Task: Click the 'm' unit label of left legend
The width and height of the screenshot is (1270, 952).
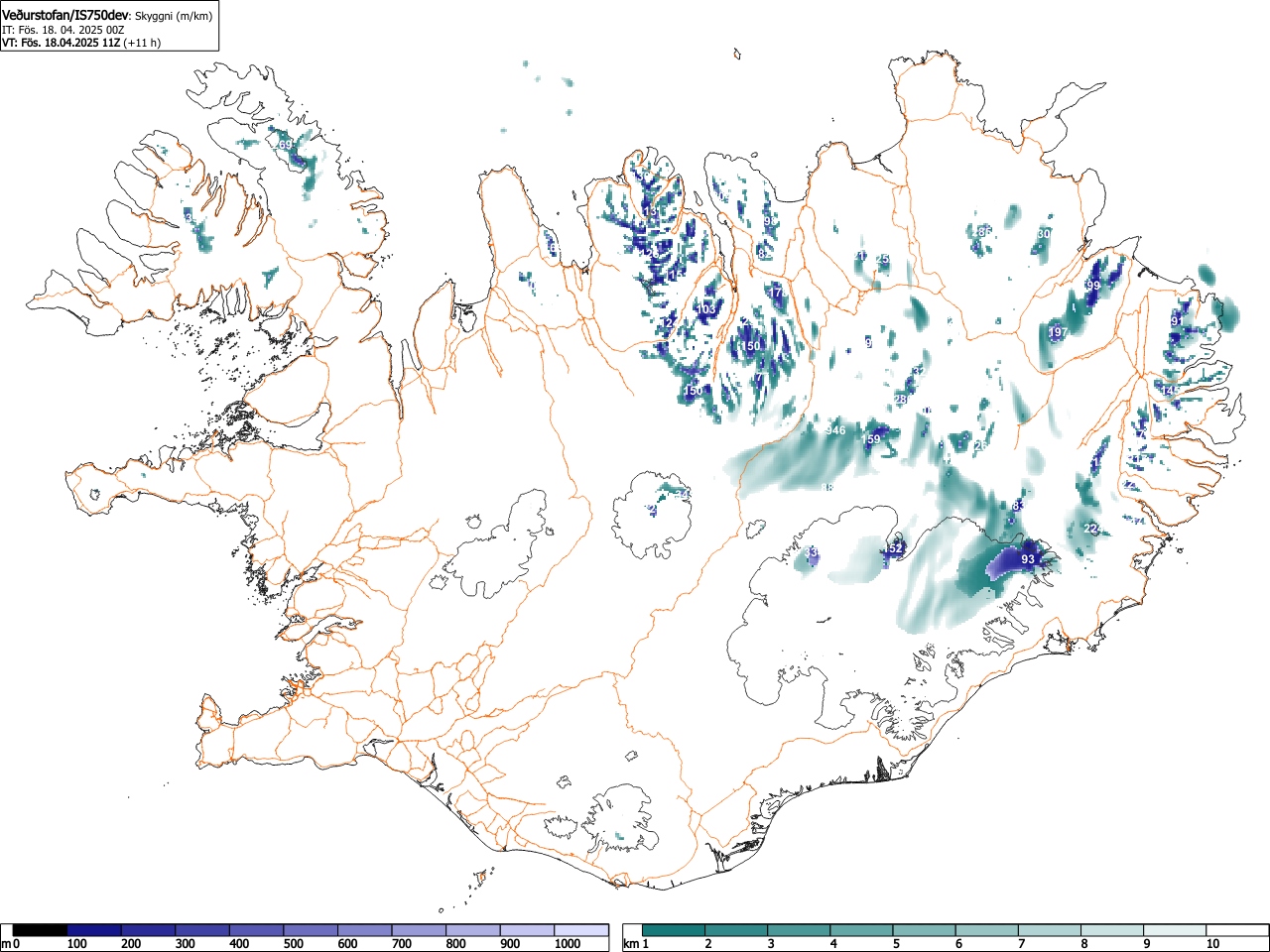Action: point(6,944)
